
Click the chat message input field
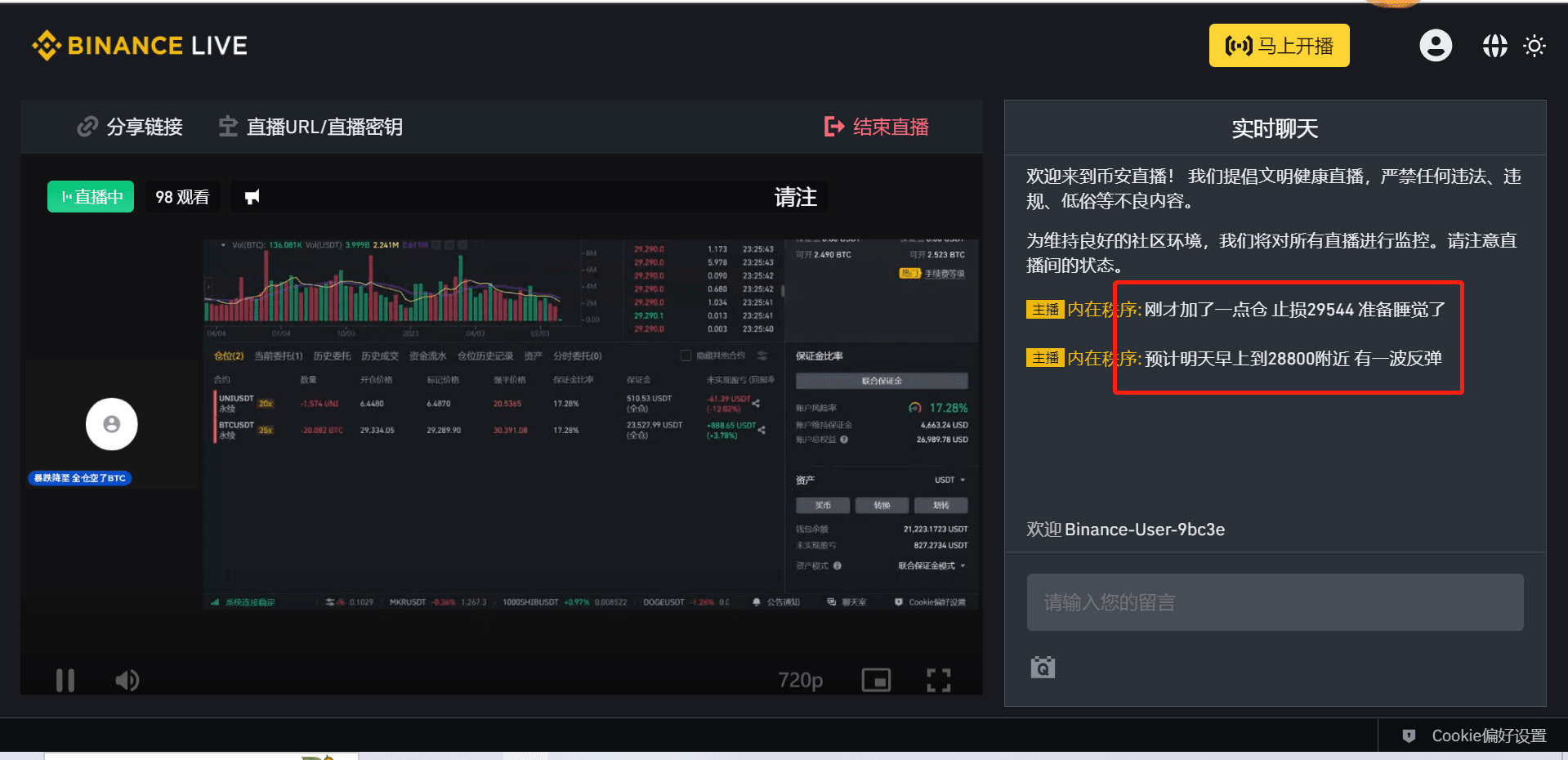[1274, 602]
